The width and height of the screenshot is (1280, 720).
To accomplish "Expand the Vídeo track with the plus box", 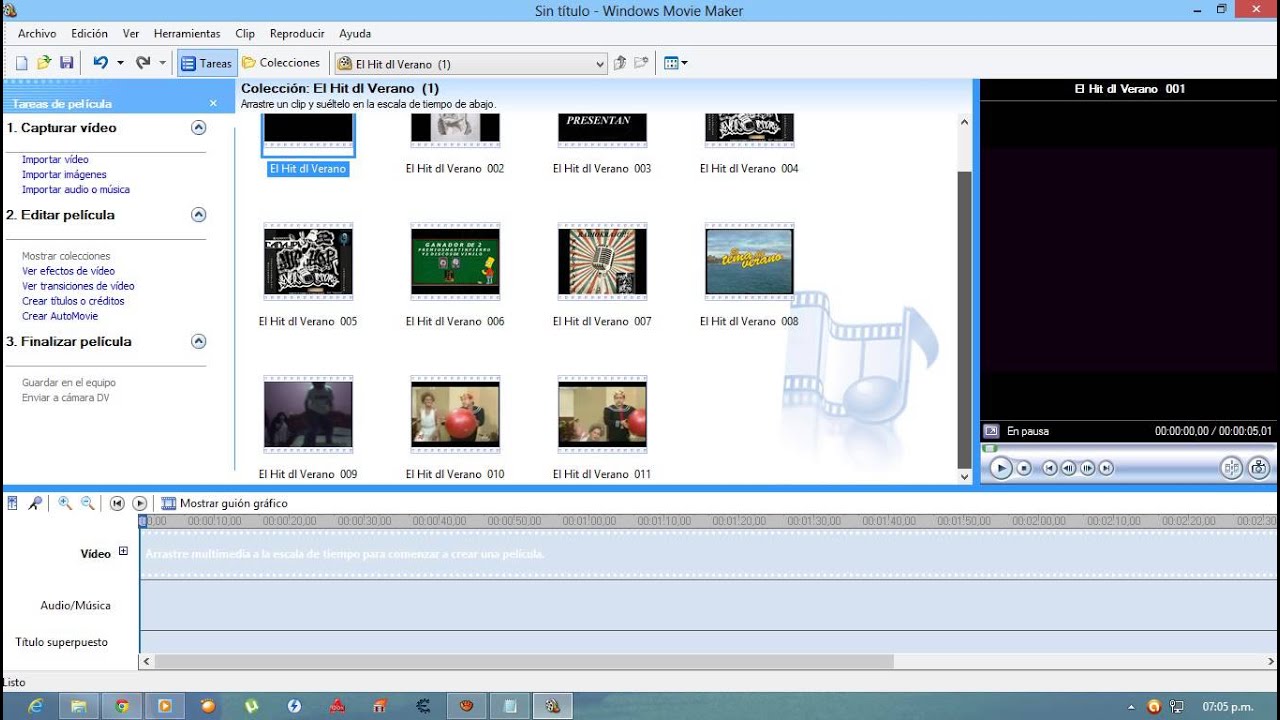I will (x=124, y=551).
